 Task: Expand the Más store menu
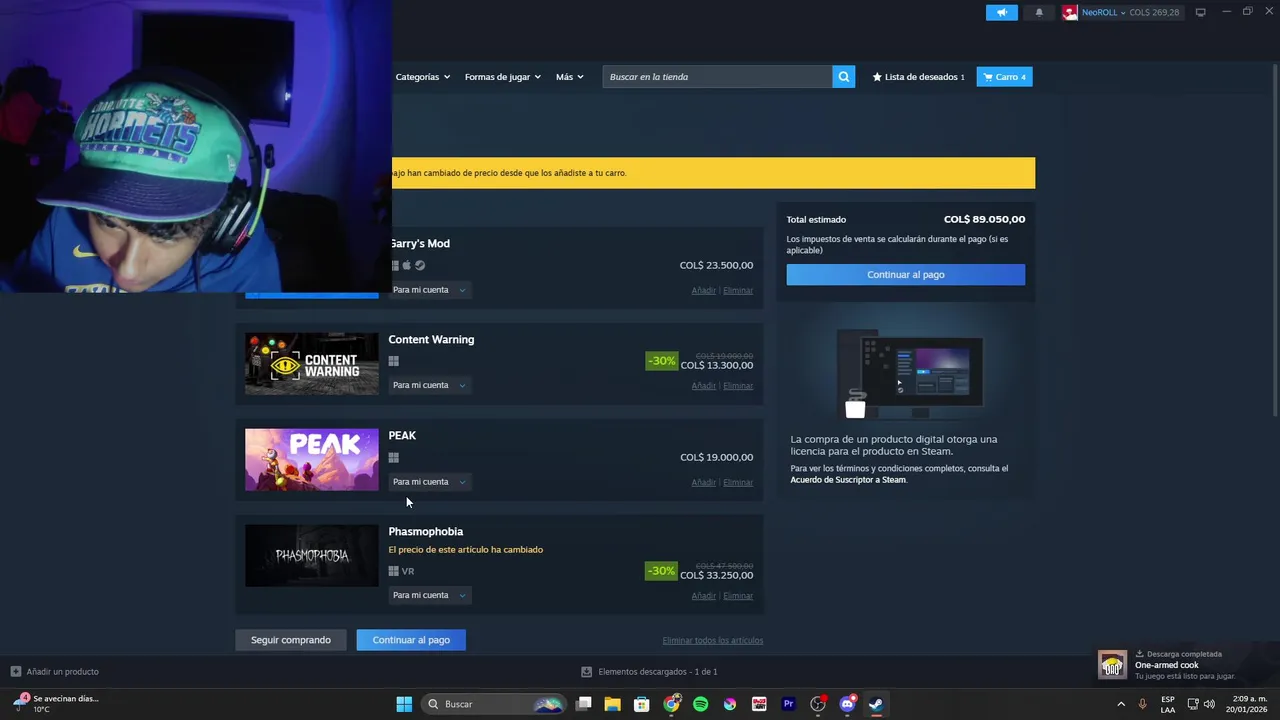pos(569,77)
